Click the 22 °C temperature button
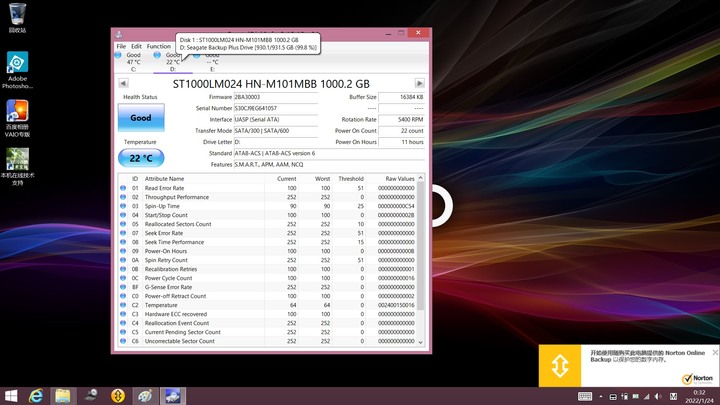The image size is (720, 405). click(141, 158)
